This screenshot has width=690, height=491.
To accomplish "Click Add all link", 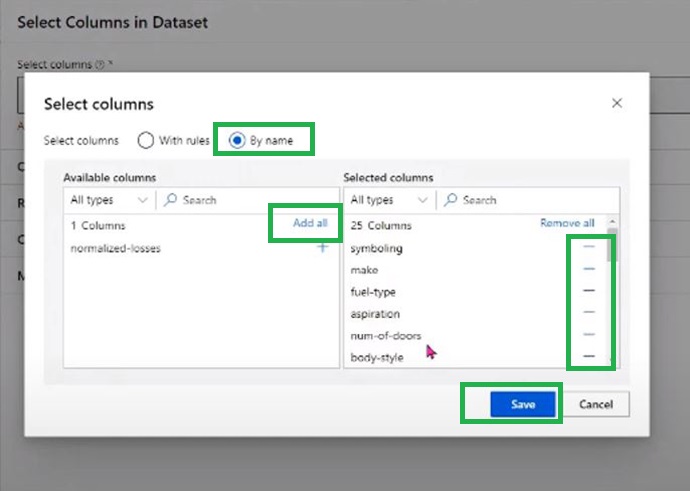I will point(310,223).
